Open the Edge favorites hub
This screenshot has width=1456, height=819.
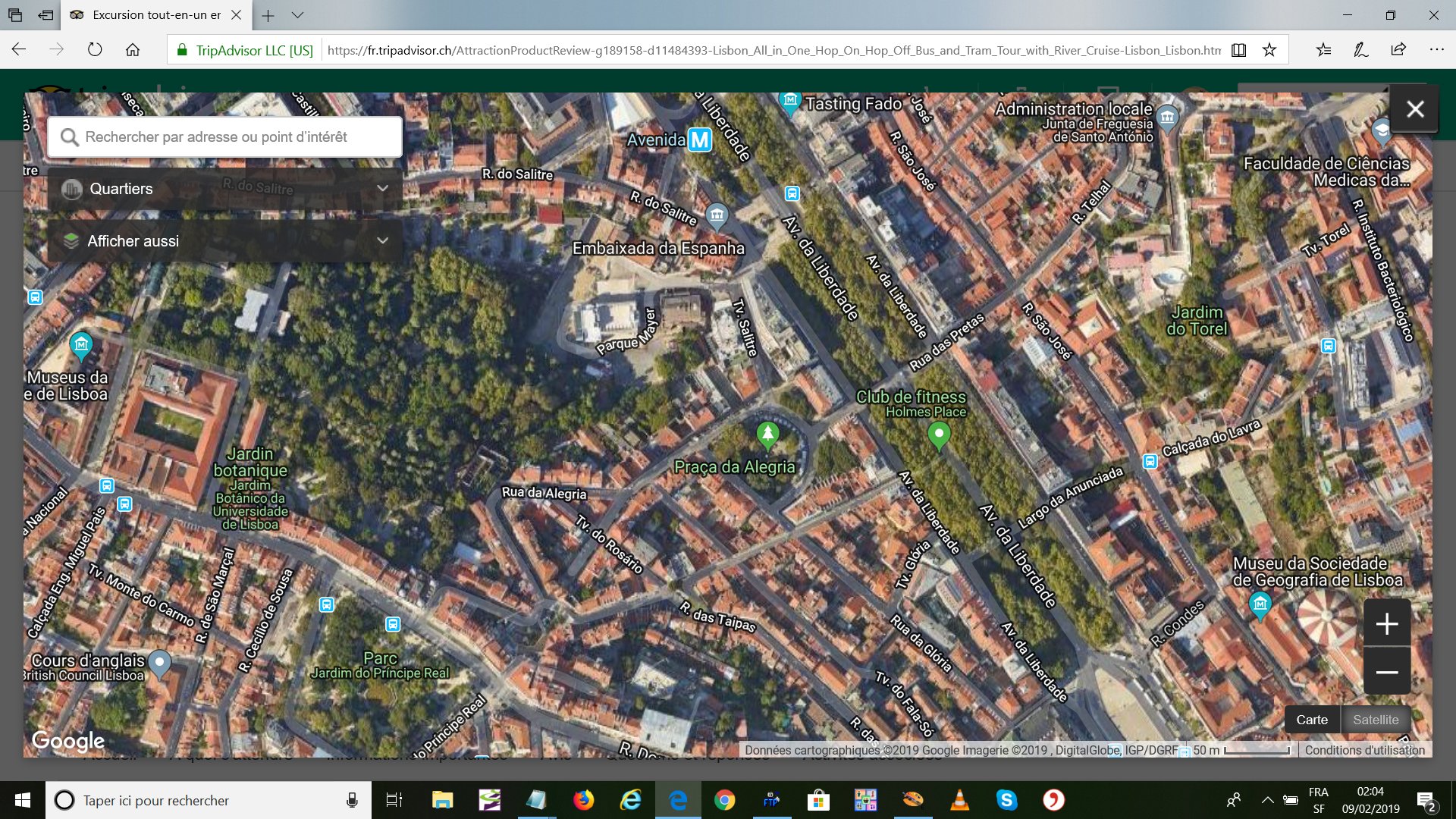tap(1323, 50)
